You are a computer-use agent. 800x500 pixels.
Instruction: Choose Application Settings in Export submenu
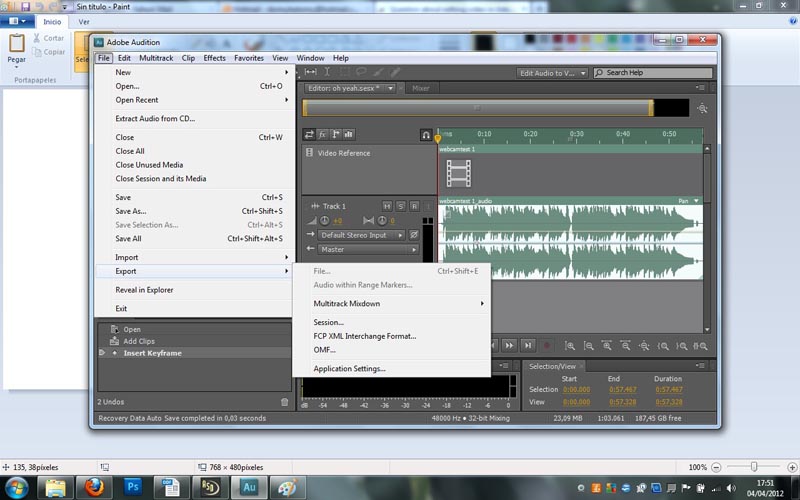392,369
